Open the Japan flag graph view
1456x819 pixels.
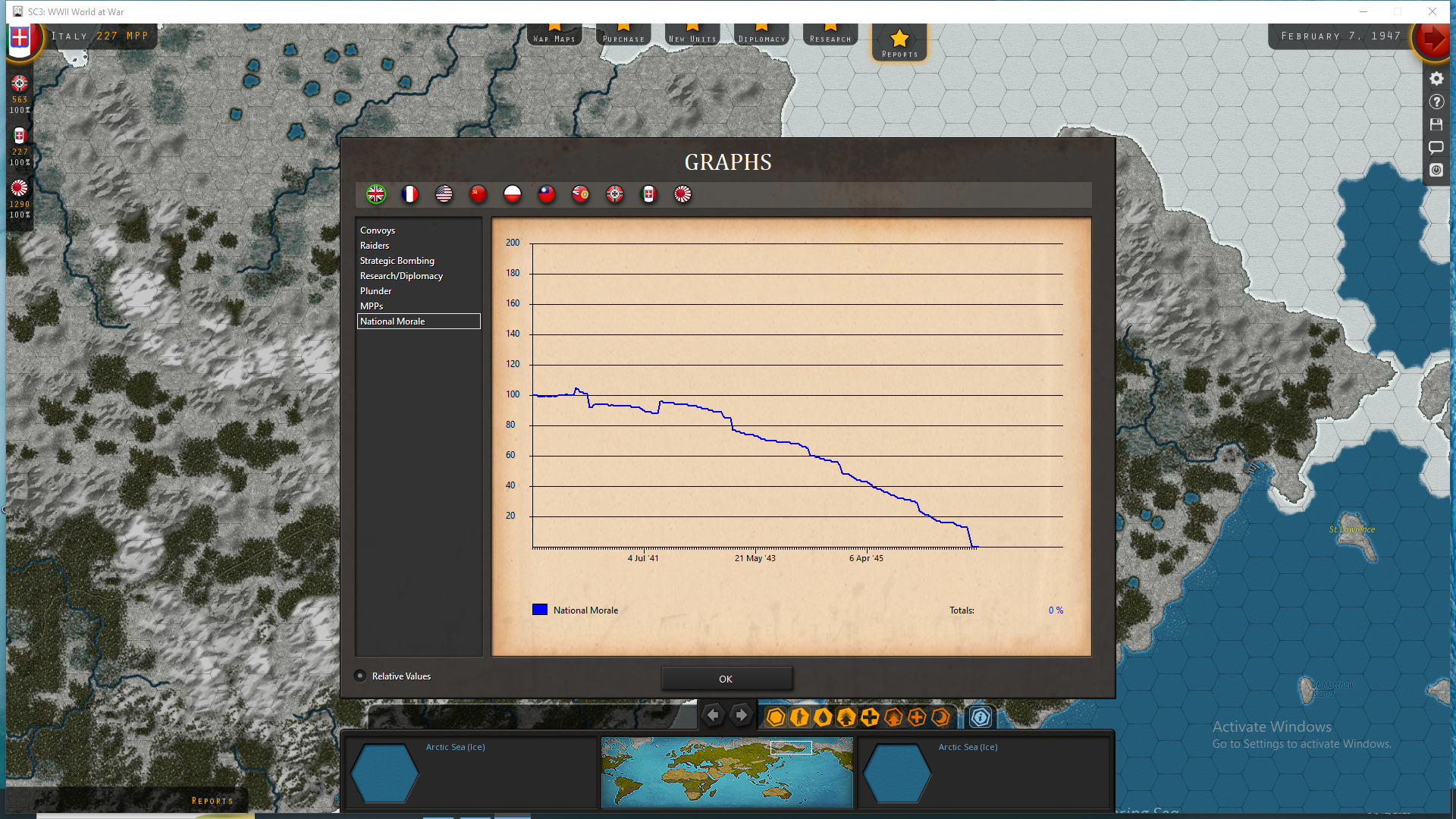tap(682, 194)
